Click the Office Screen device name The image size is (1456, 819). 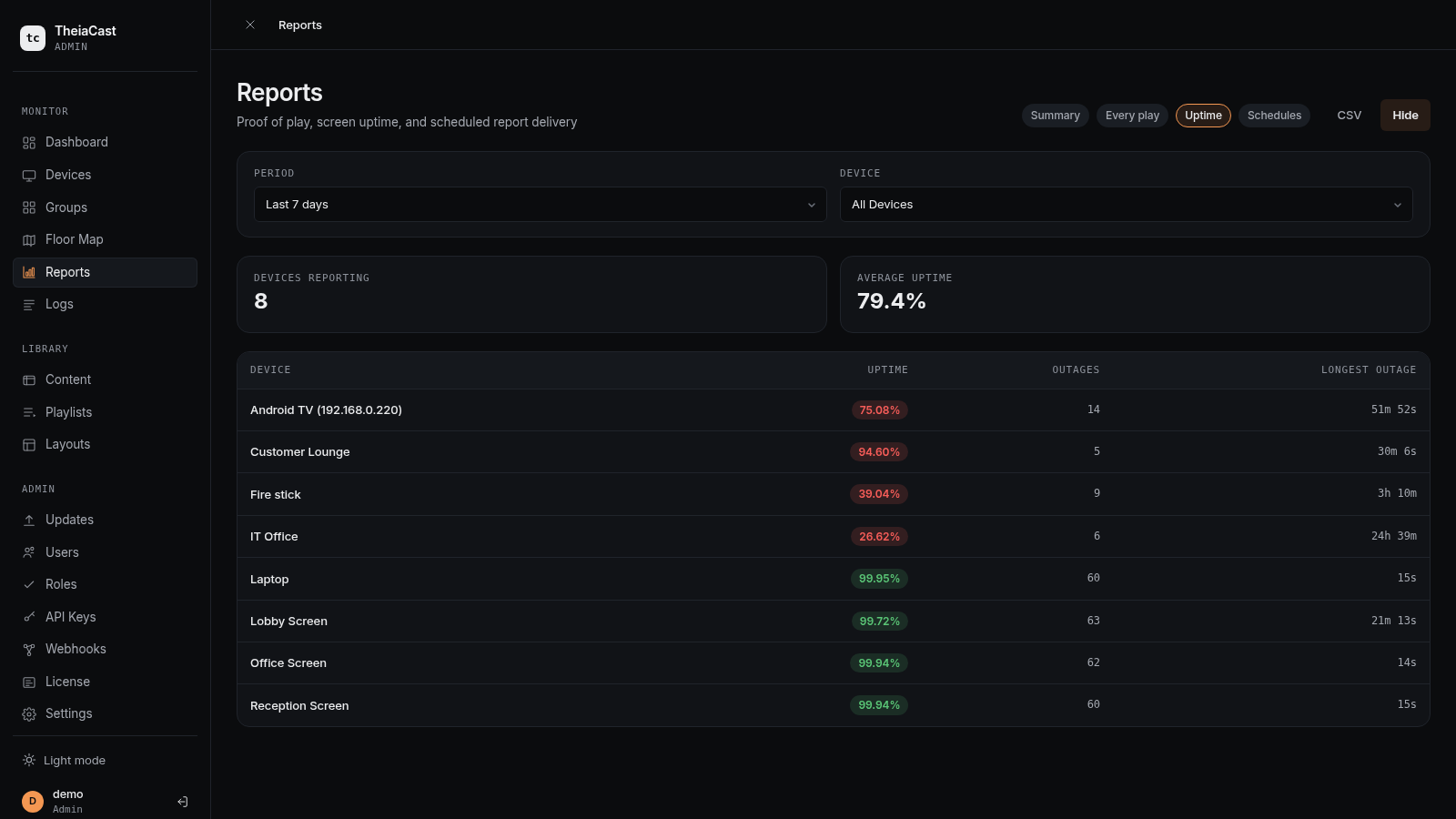tap(288, 663)
